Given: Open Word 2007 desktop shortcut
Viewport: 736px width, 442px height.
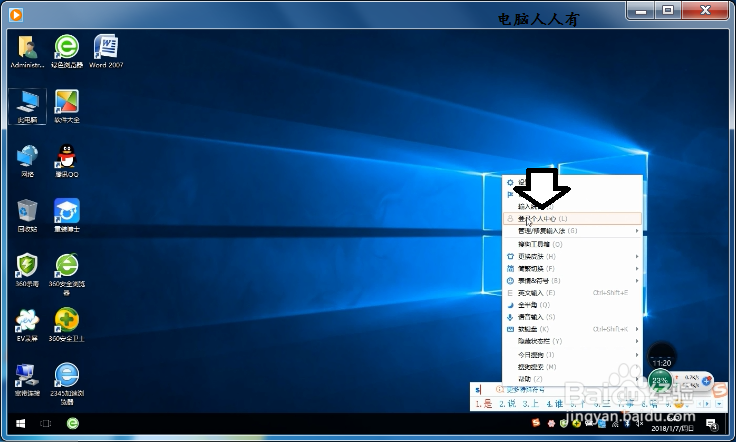Looking at the screenshot, I should pyautogui.click(x=106, y=52).
